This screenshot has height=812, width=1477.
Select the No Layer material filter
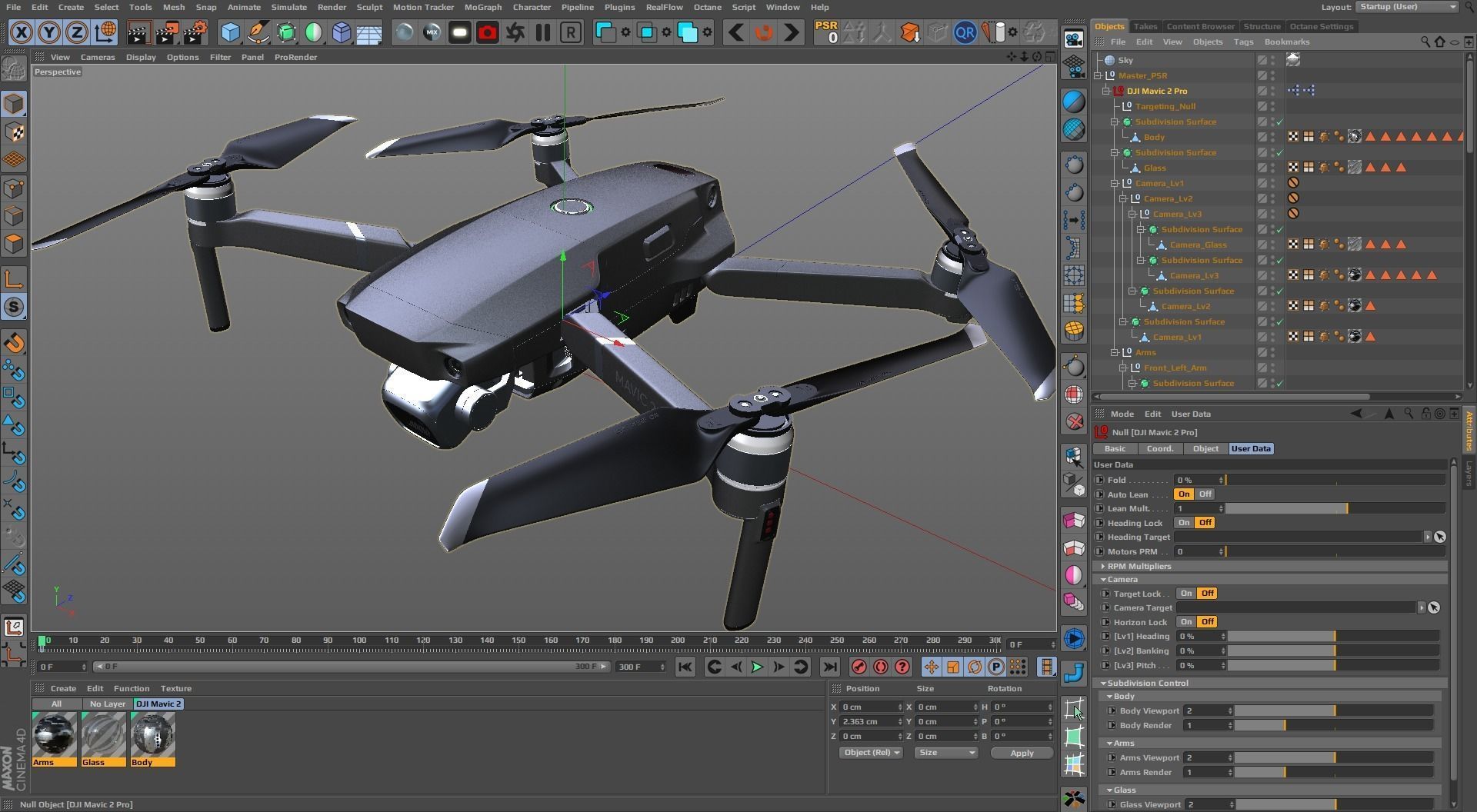107,704
